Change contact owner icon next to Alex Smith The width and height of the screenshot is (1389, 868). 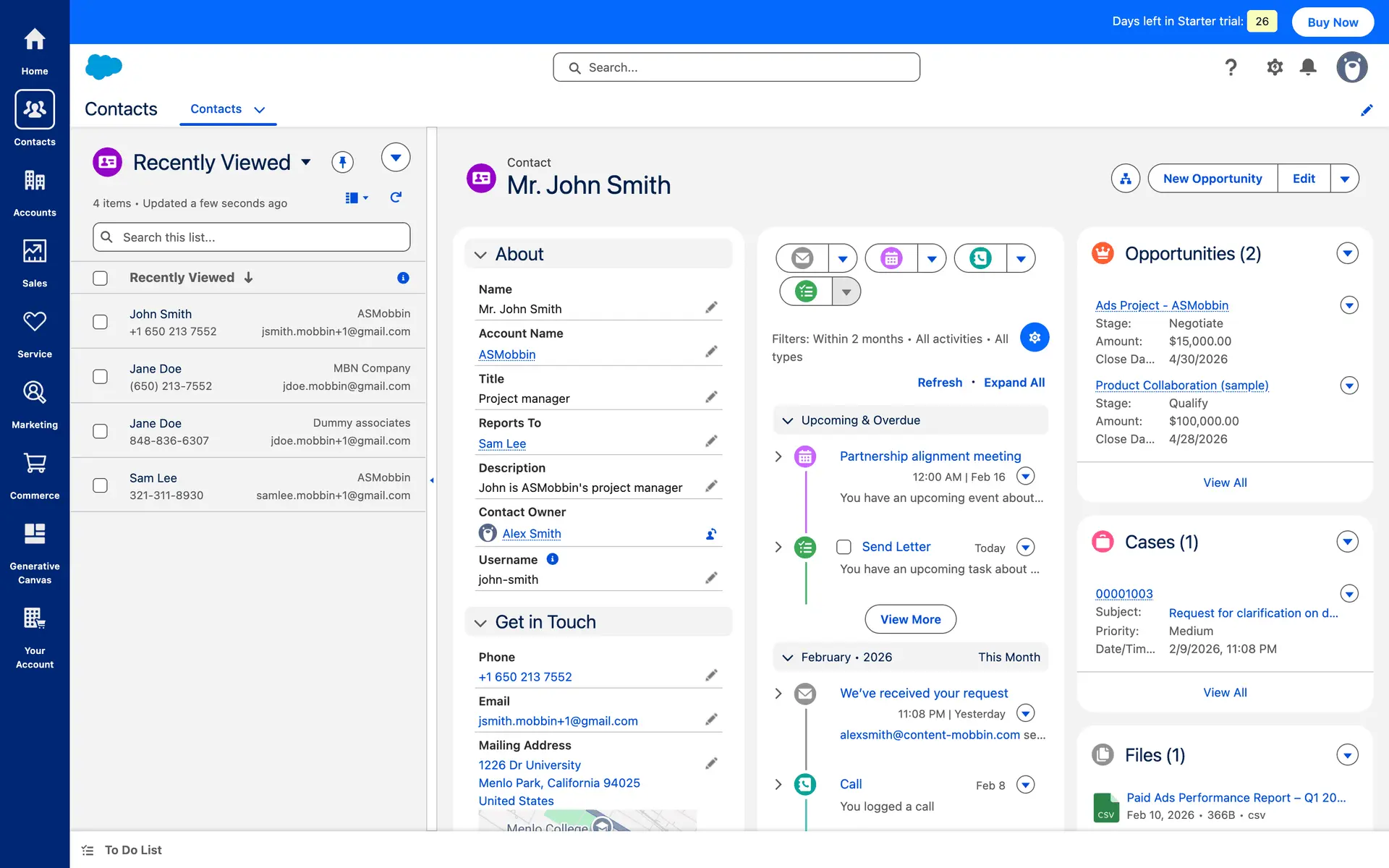(711, 534)
